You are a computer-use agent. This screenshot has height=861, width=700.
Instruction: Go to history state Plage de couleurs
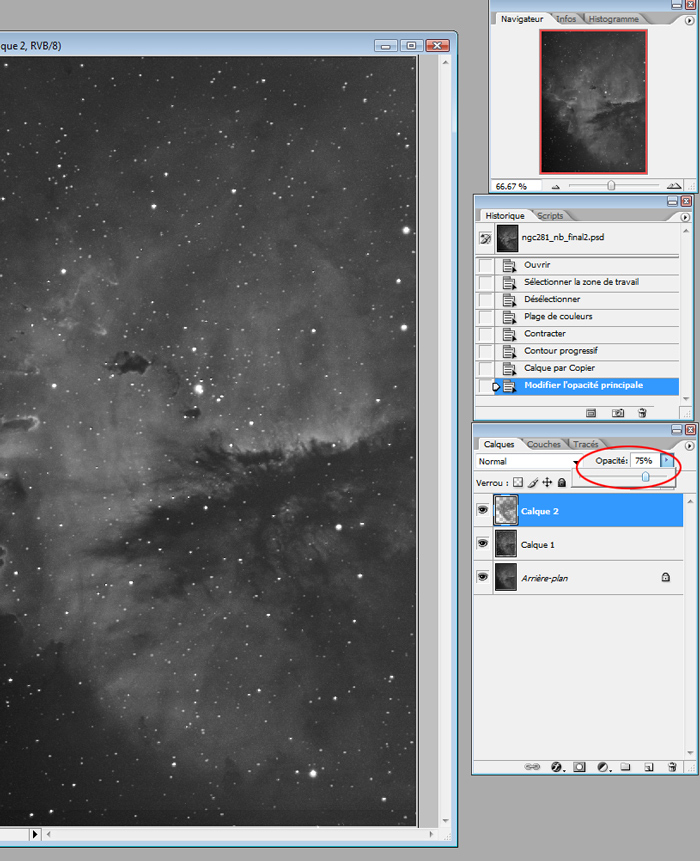pyautogui.click(x=587, y=317)
